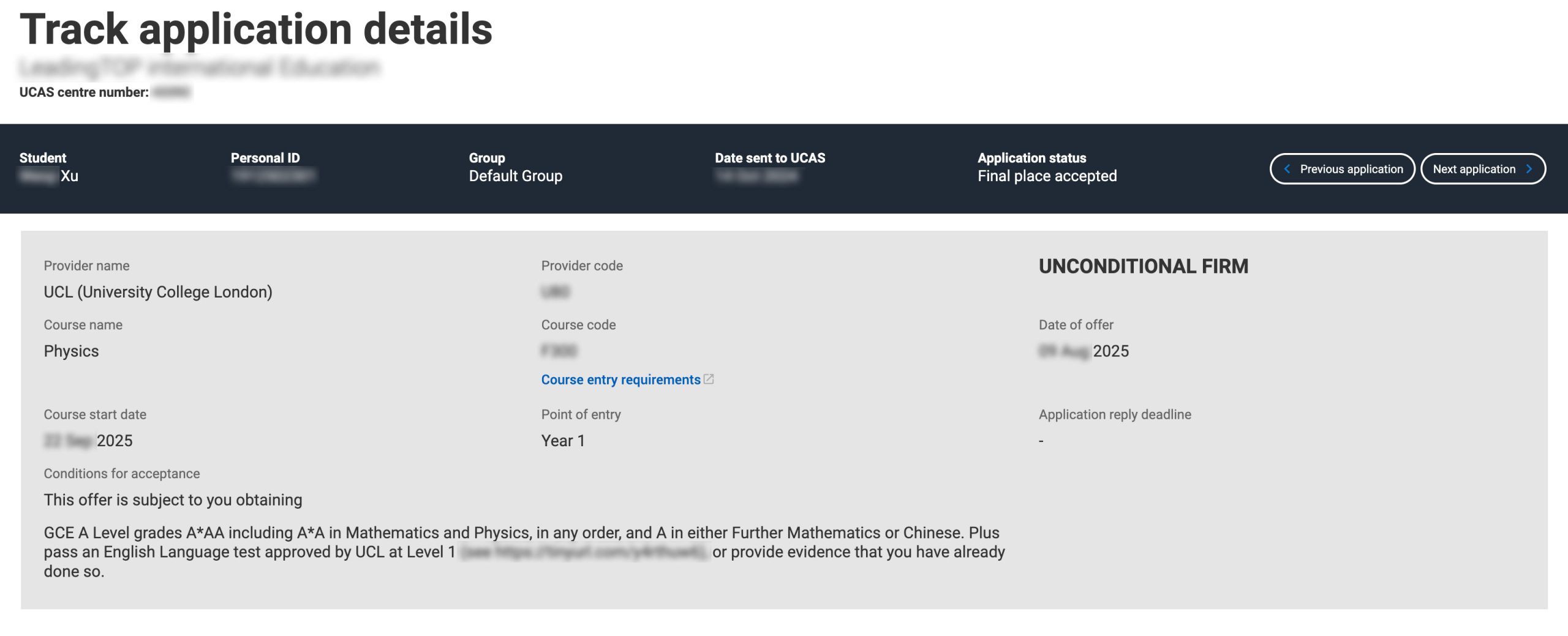Click the external link icon beside entry requirements
Viewport: 1568px width, 636px height.
[x=709, y=379]
